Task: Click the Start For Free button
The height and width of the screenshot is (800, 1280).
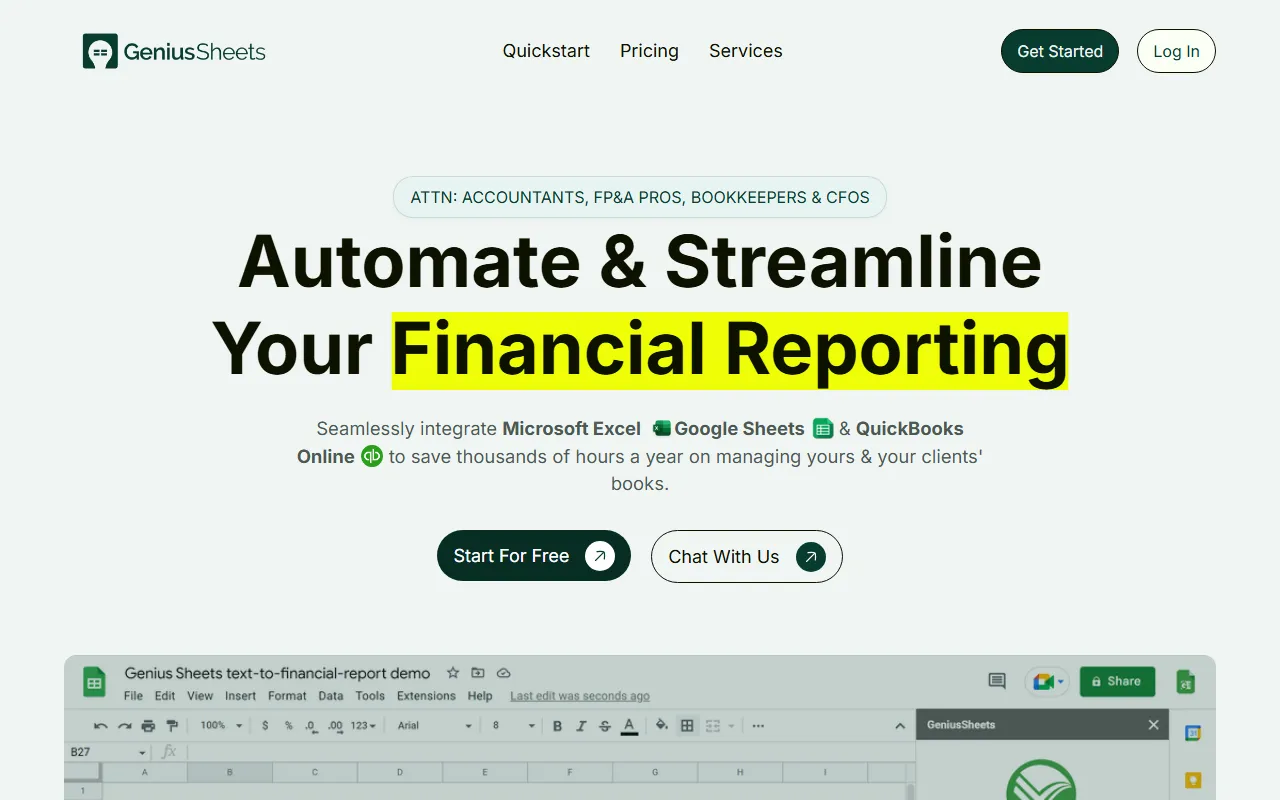Action: click(x=533, y=556)
